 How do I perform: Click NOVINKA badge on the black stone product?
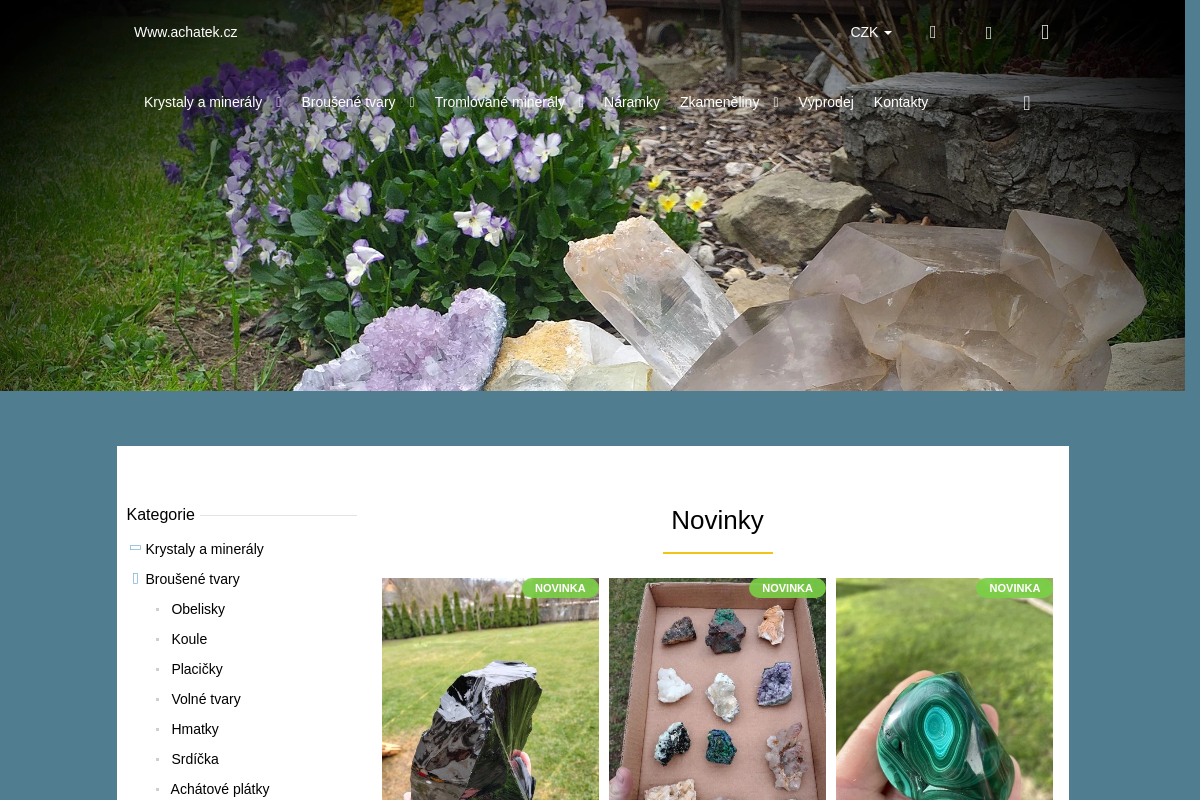pos(560,588)
